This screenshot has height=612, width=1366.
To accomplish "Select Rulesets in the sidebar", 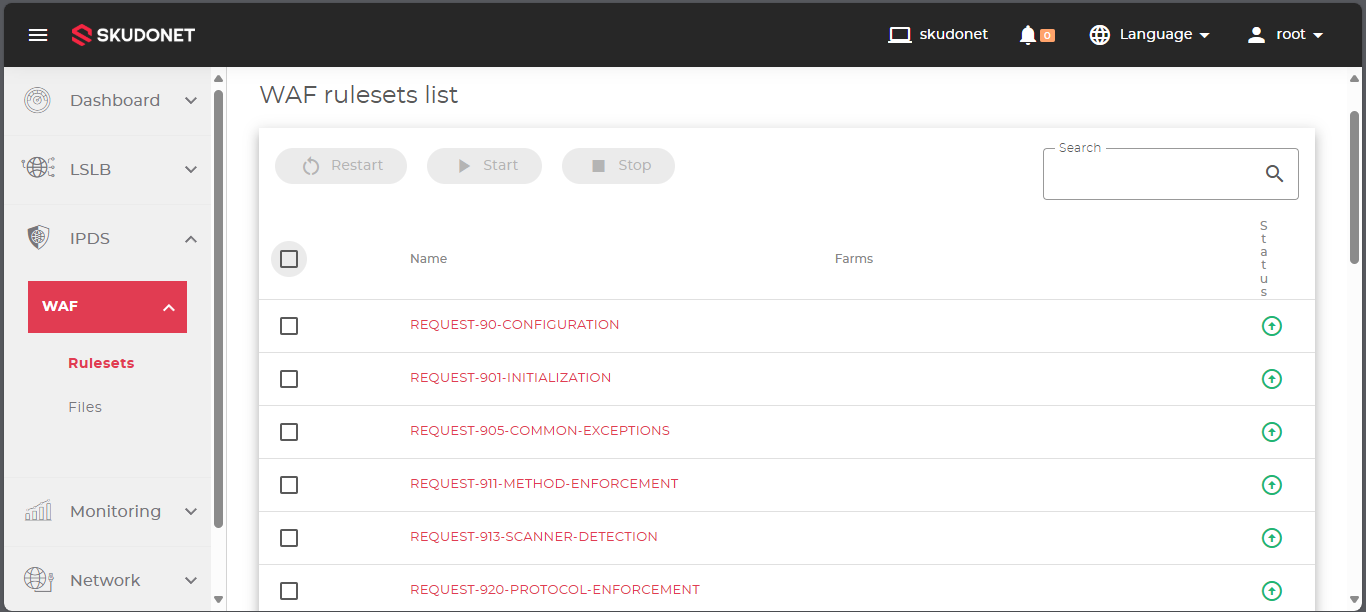I will (x=101, y=363).
